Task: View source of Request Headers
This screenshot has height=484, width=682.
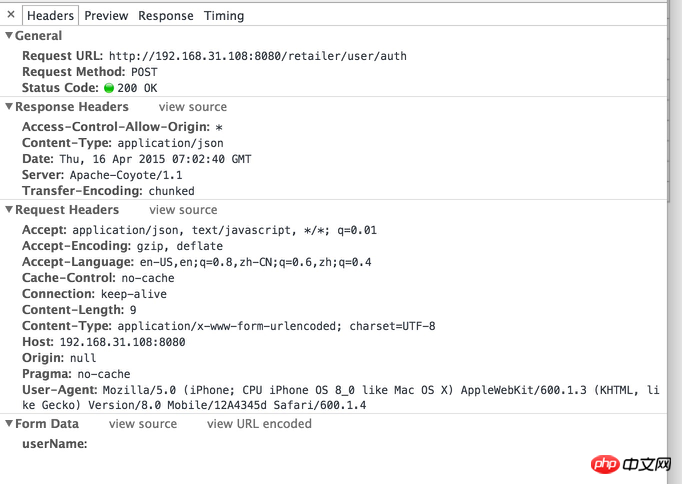Action: point(183,210)
